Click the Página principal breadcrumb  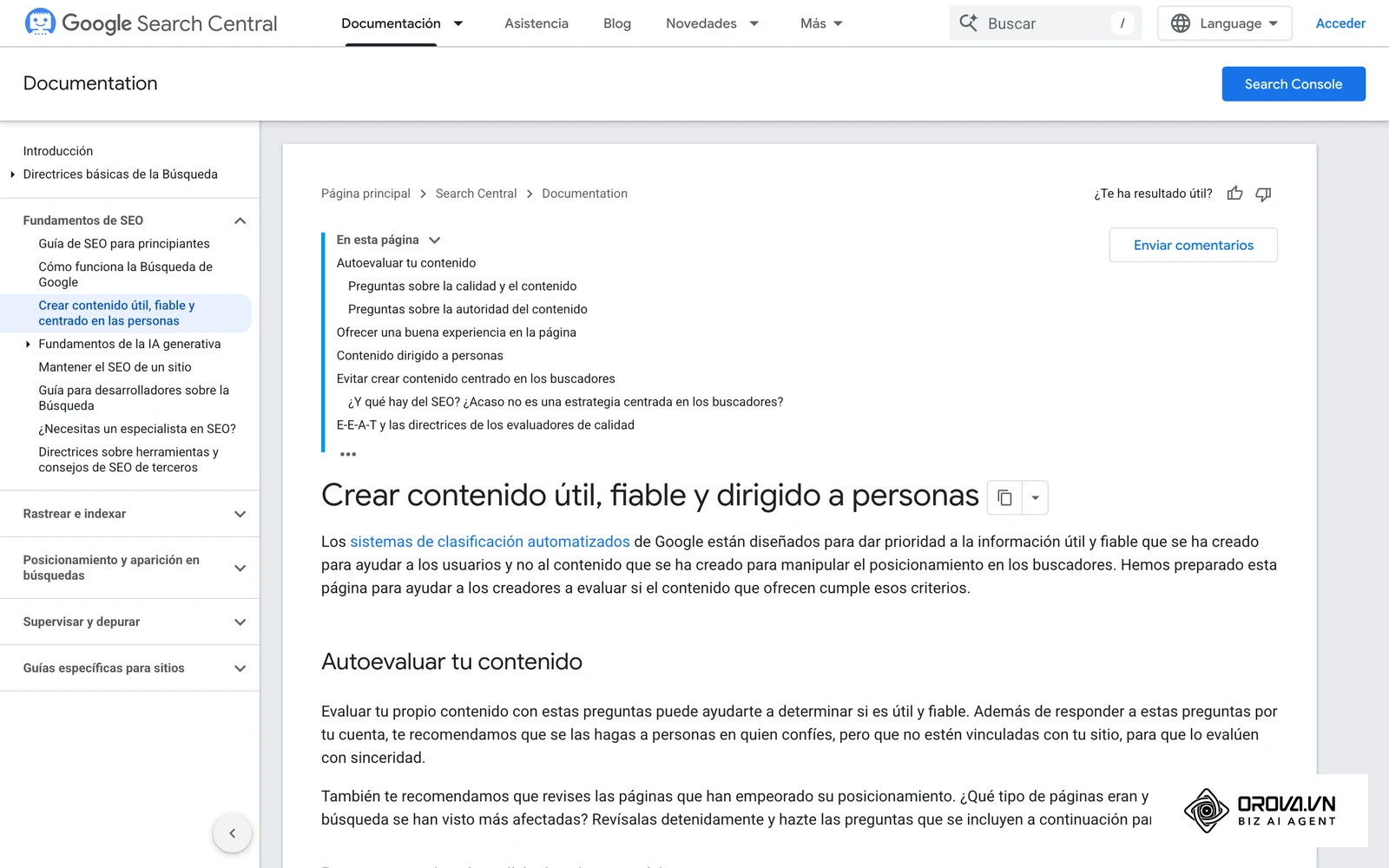365,194
